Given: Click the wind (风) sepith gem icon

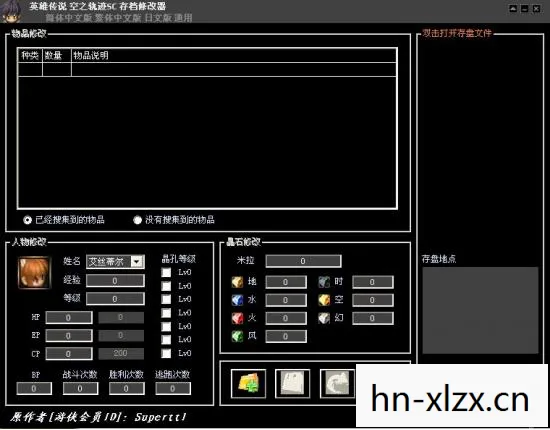Looking at the screenshot, I should pos(237,336).
